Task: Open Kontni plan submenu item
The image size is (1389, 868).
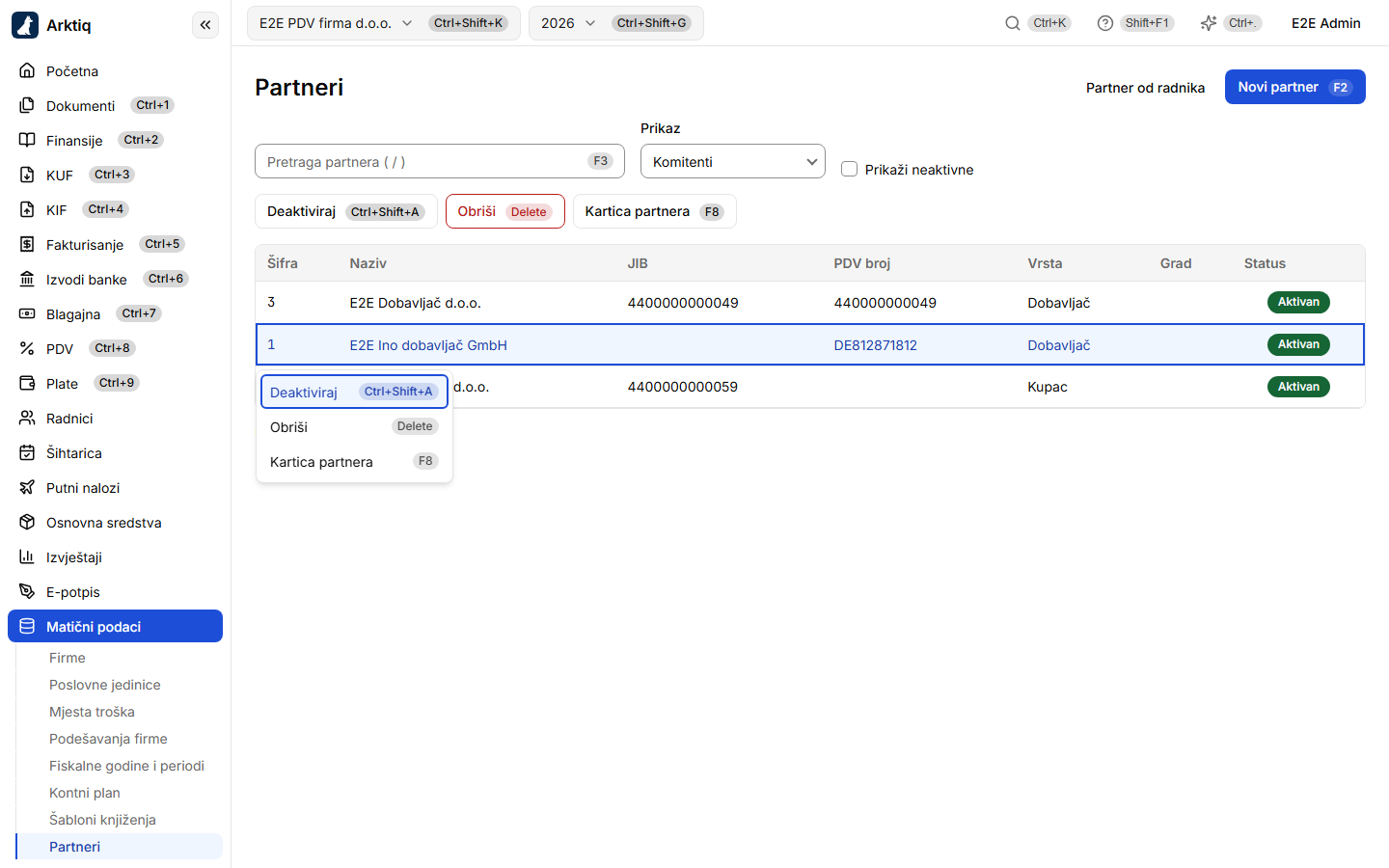Action: tap(85, 793)
